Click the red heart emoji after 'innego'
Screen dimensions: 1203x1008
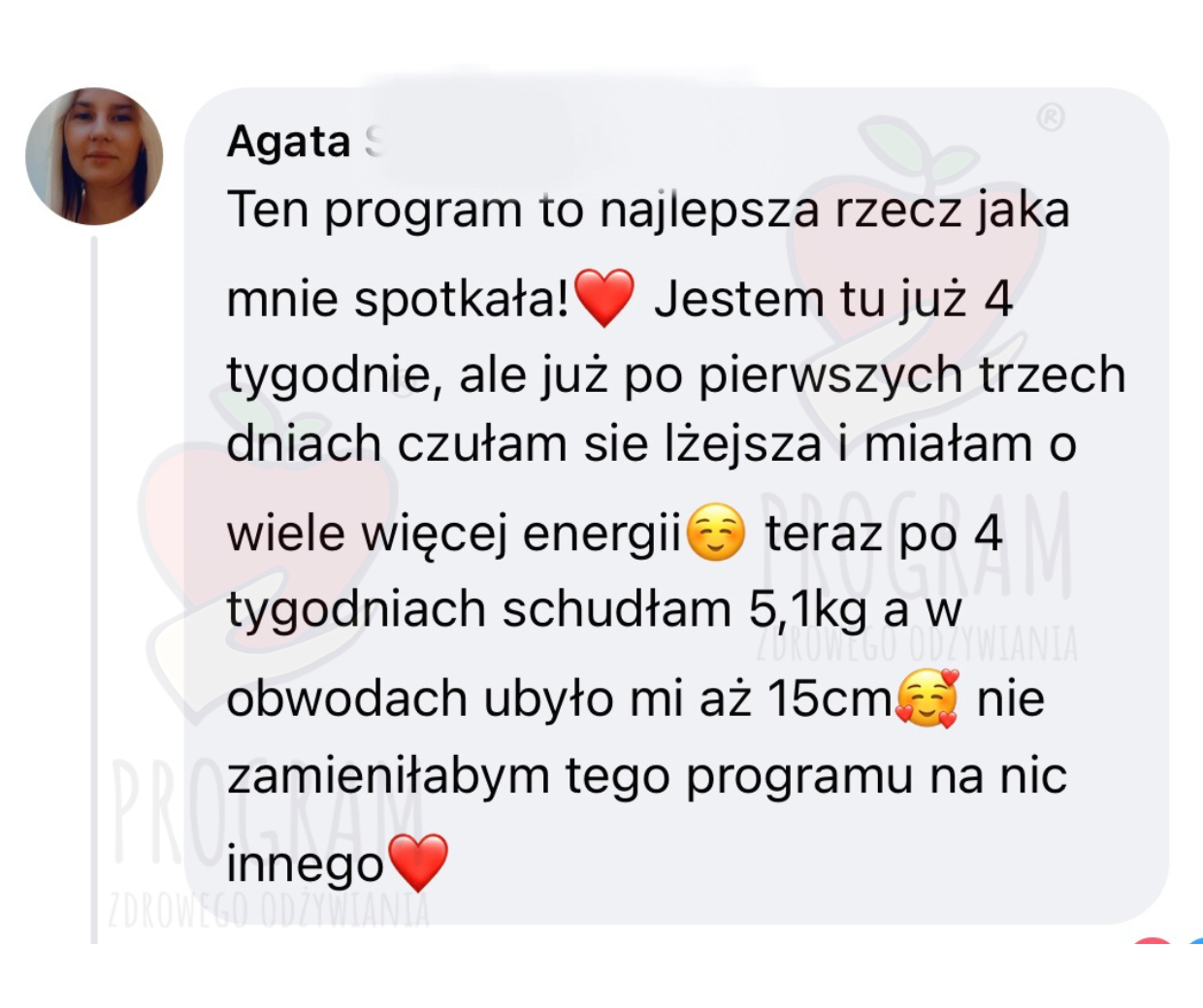click(418, 862)
